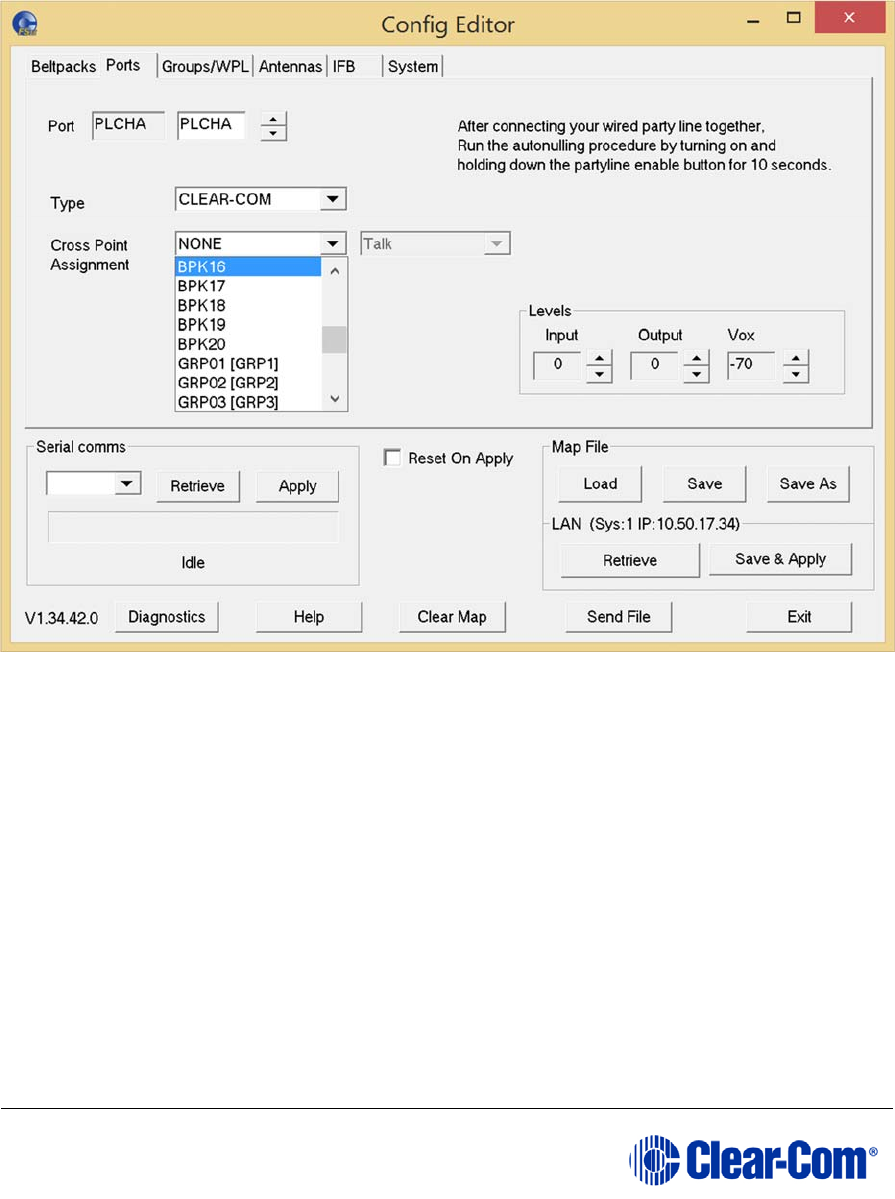Viewport: 895px width, 1199px height.
Task: Click the Map File Save button
Action: click(x=705, y=484)
